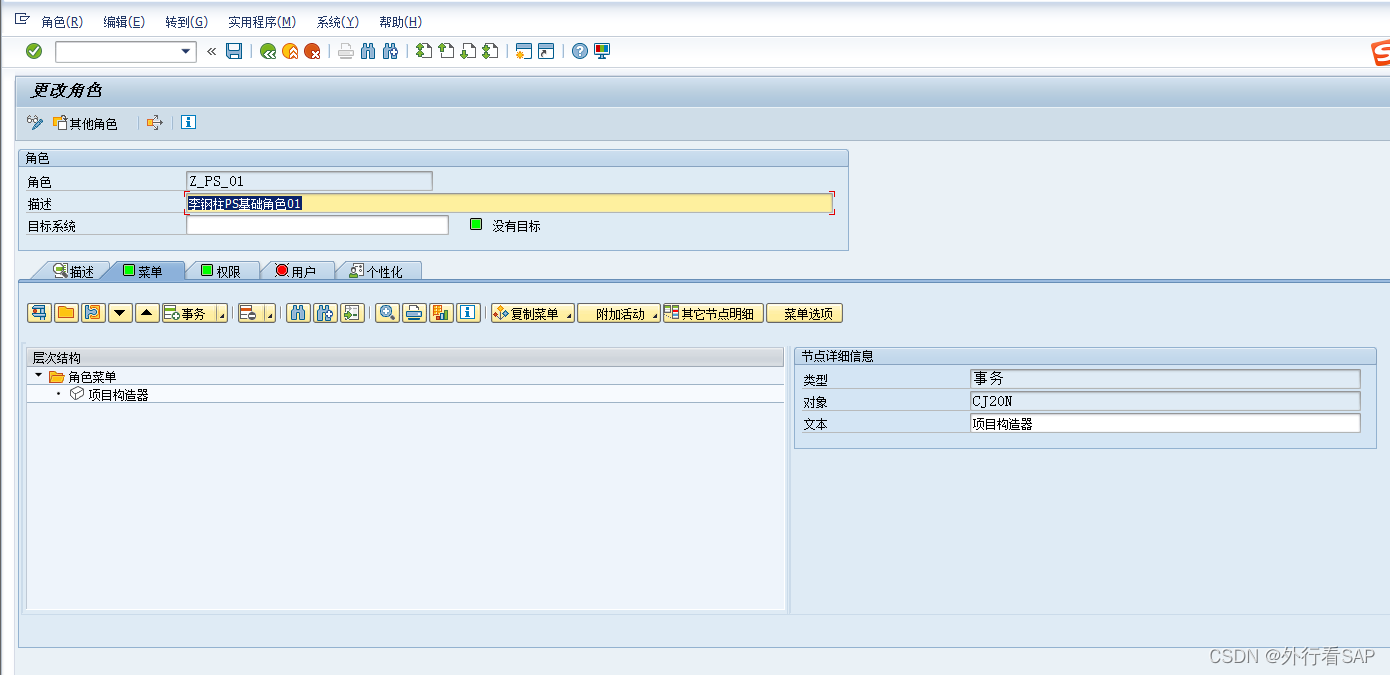Open the 转到(G) menu
This screenshot has width=1390, height=675.
pyautogui.click(x=187, y=22)
